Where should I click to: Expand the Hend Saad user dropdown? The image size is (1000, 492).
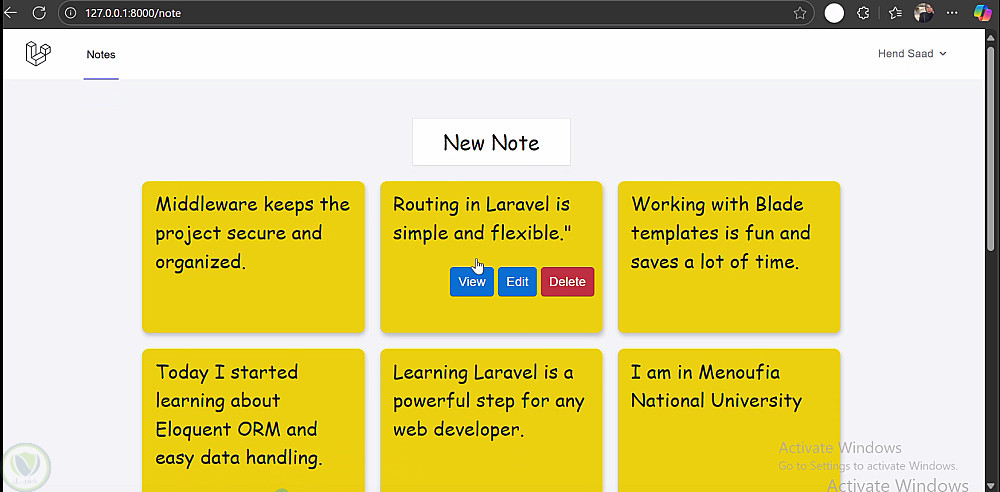click(x=912, y=54)
